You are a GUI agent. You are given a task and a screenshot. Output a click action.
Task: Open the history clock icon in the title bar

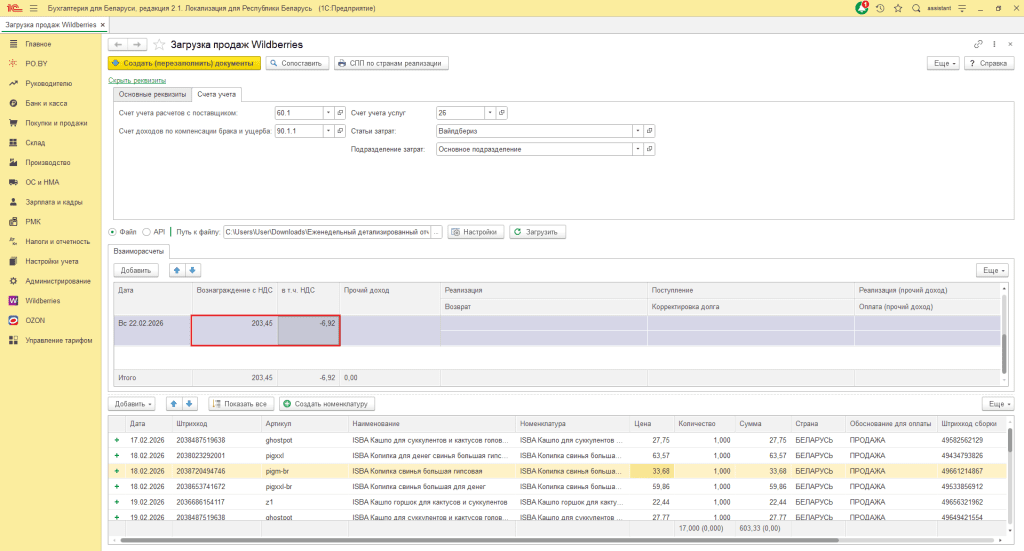tap(880, 9)
